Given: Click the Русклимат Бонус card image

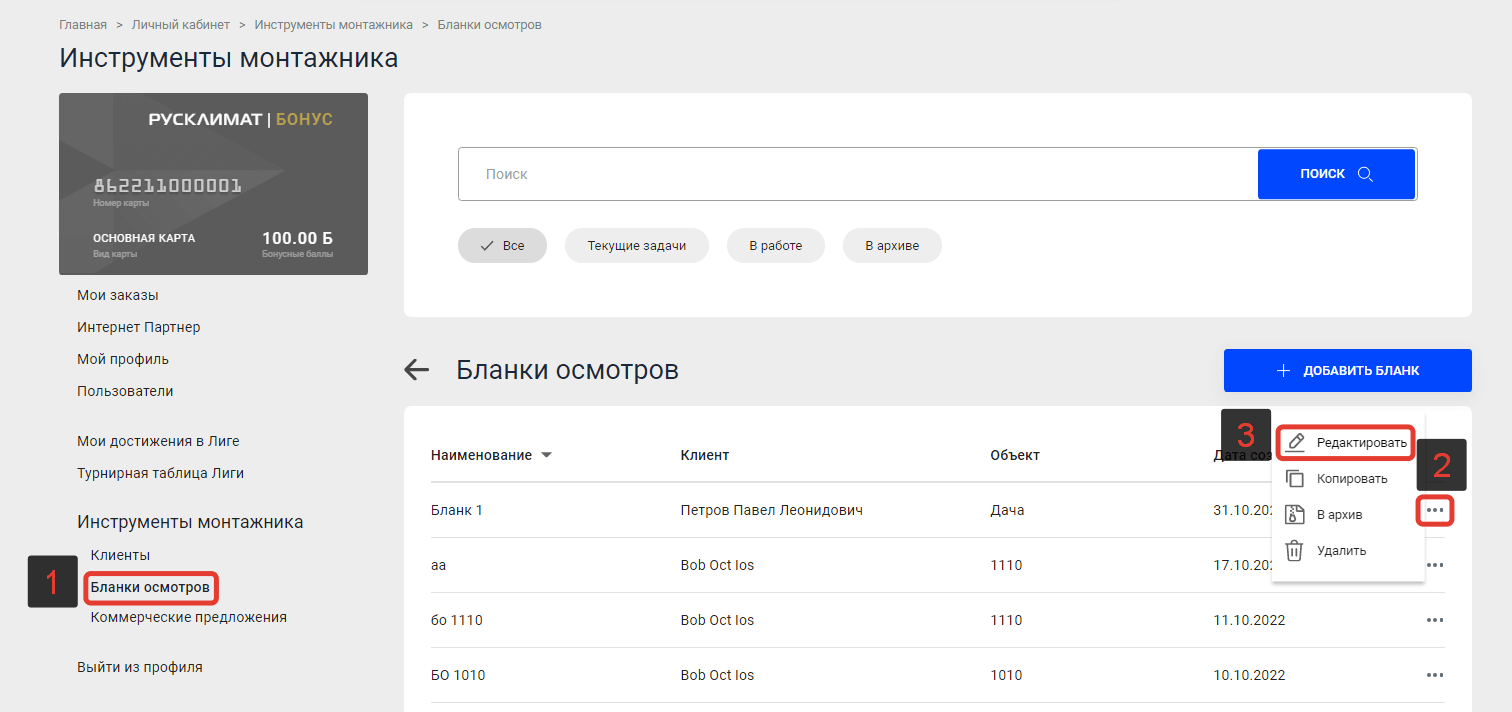Looking at the screenshot, I should 213,184.
